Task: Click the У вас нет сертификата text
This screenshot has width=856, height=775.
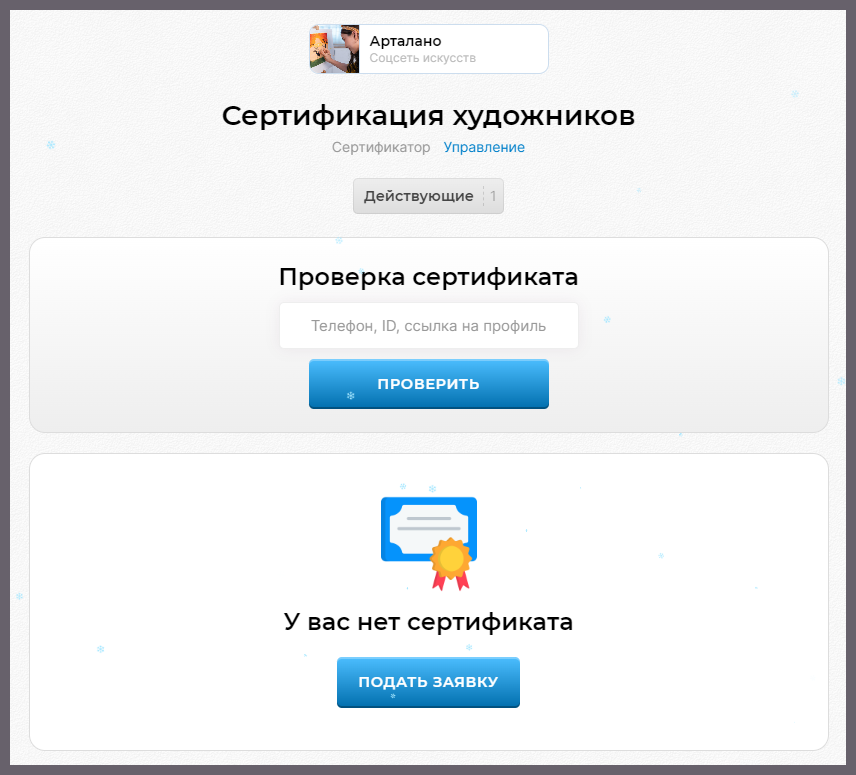Action: tap(428, 622)
